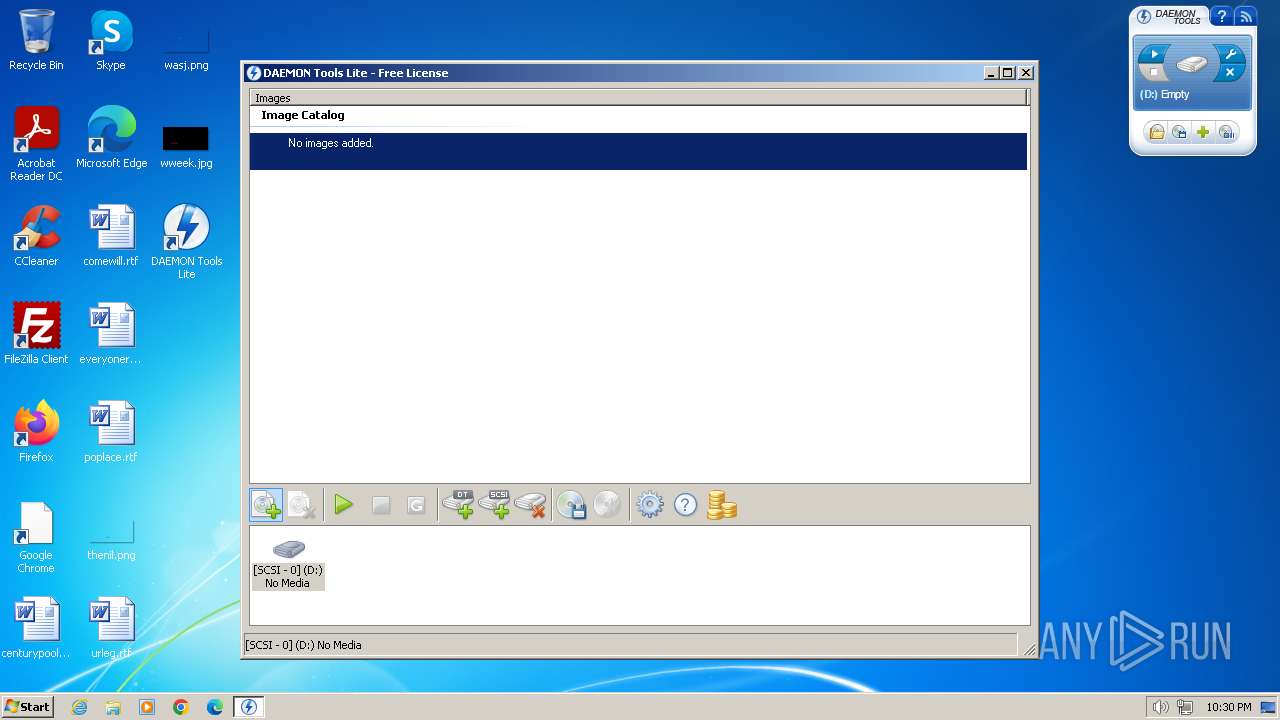Image resolution: width=1280 pixels, height=720 pixels.
Task: Click the Make Disc Image icon
Action: pyautogui.click(x=571, y=505)
